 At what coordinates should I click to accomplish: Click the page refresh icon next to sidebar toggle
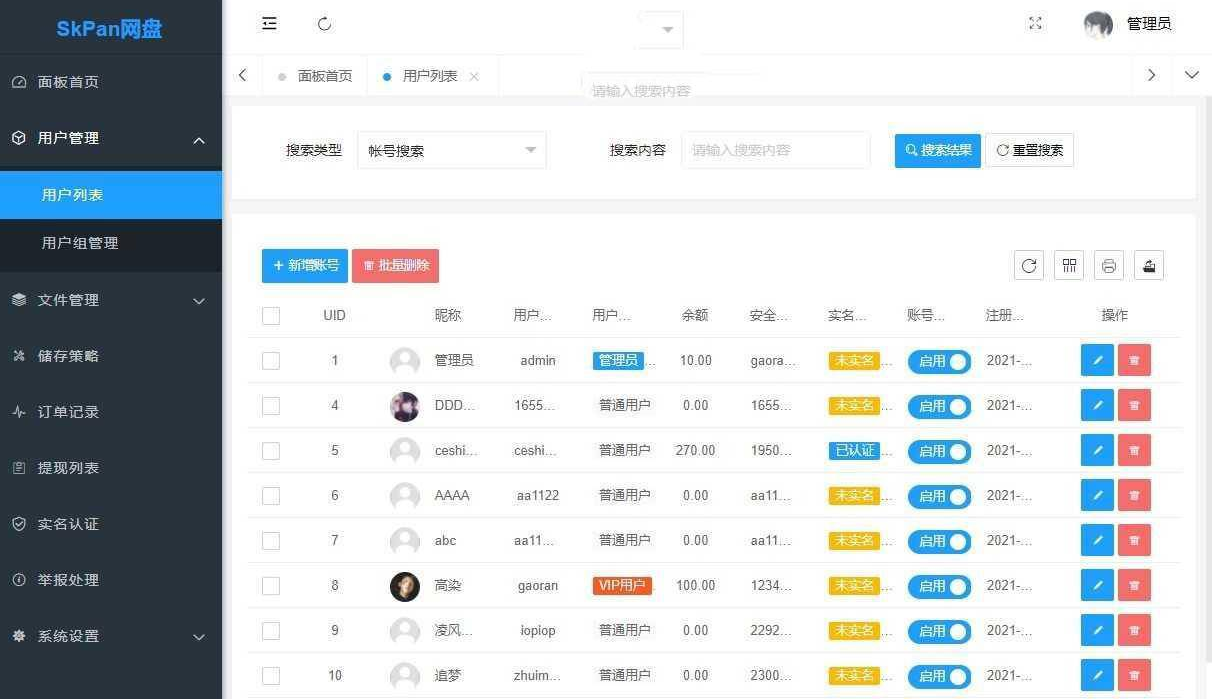coord(324,23)
